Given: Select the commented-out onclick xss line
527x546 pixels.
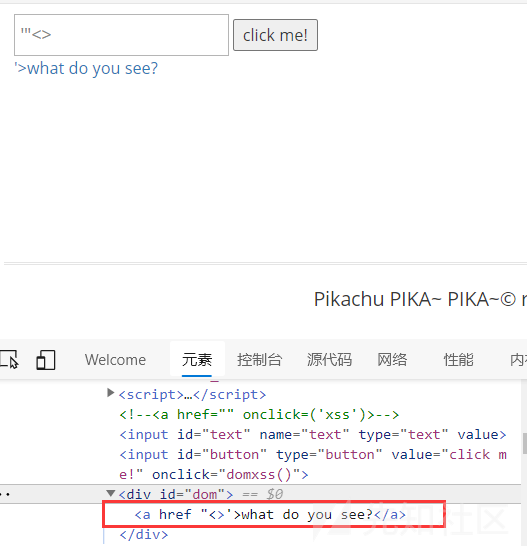Looking at the screenshot, I should click(259, 414).
